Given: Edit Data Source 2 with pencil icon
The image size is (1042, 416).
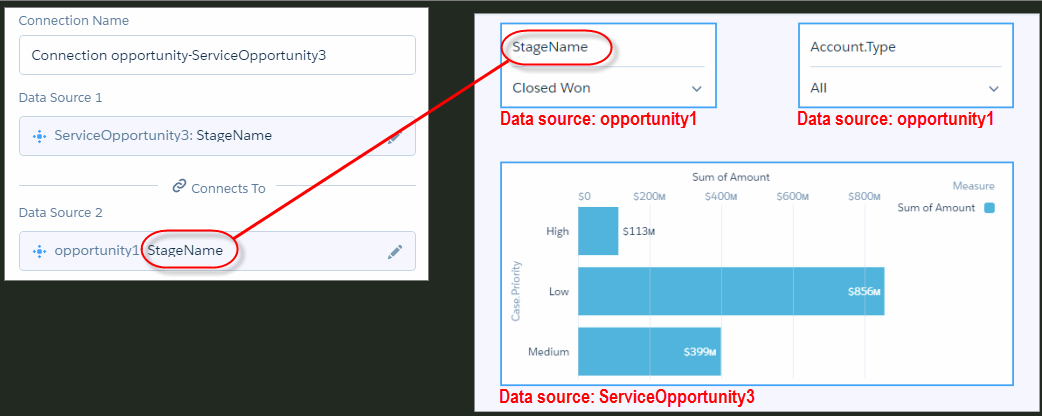Looking at the screenshot, I should coord(395,251).
